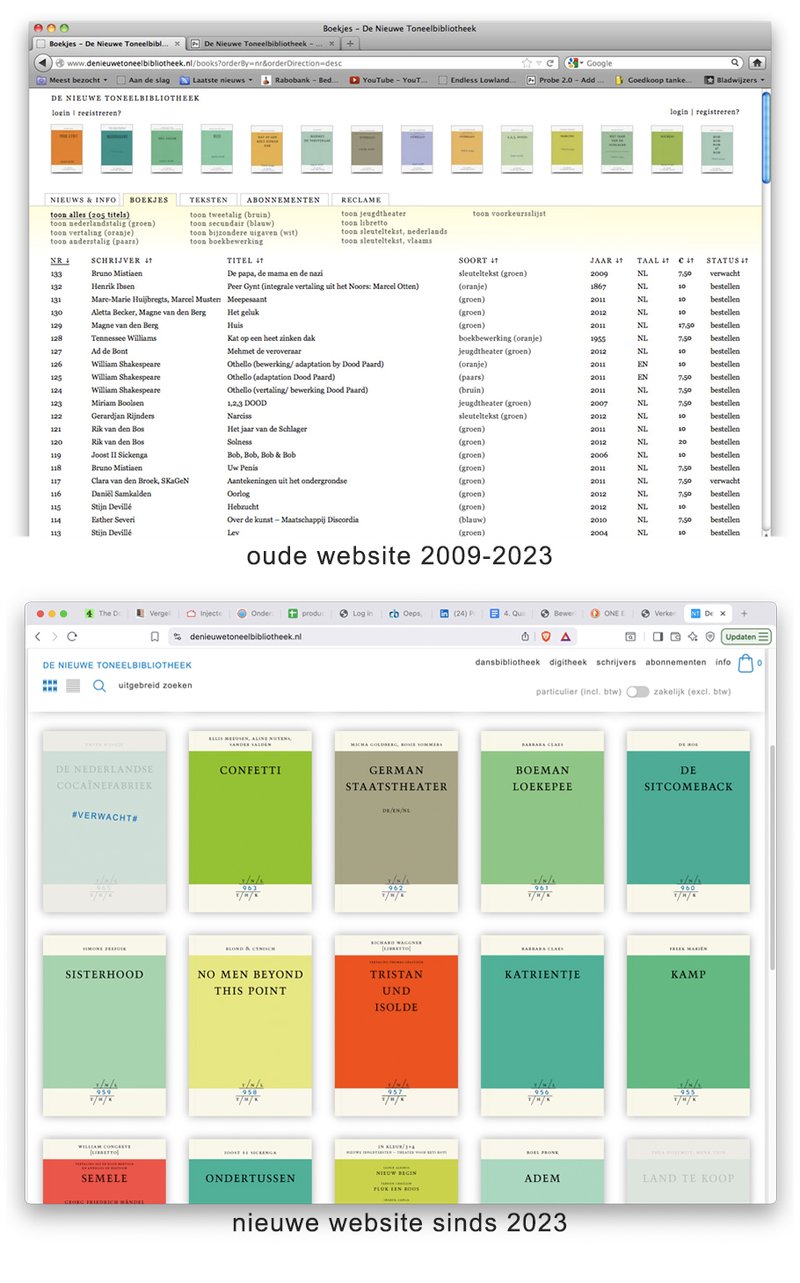Image resolution: width=800 pixels, height=1283 pixels.
Task: Click the Google icon in the search bar
Action: 573,62
